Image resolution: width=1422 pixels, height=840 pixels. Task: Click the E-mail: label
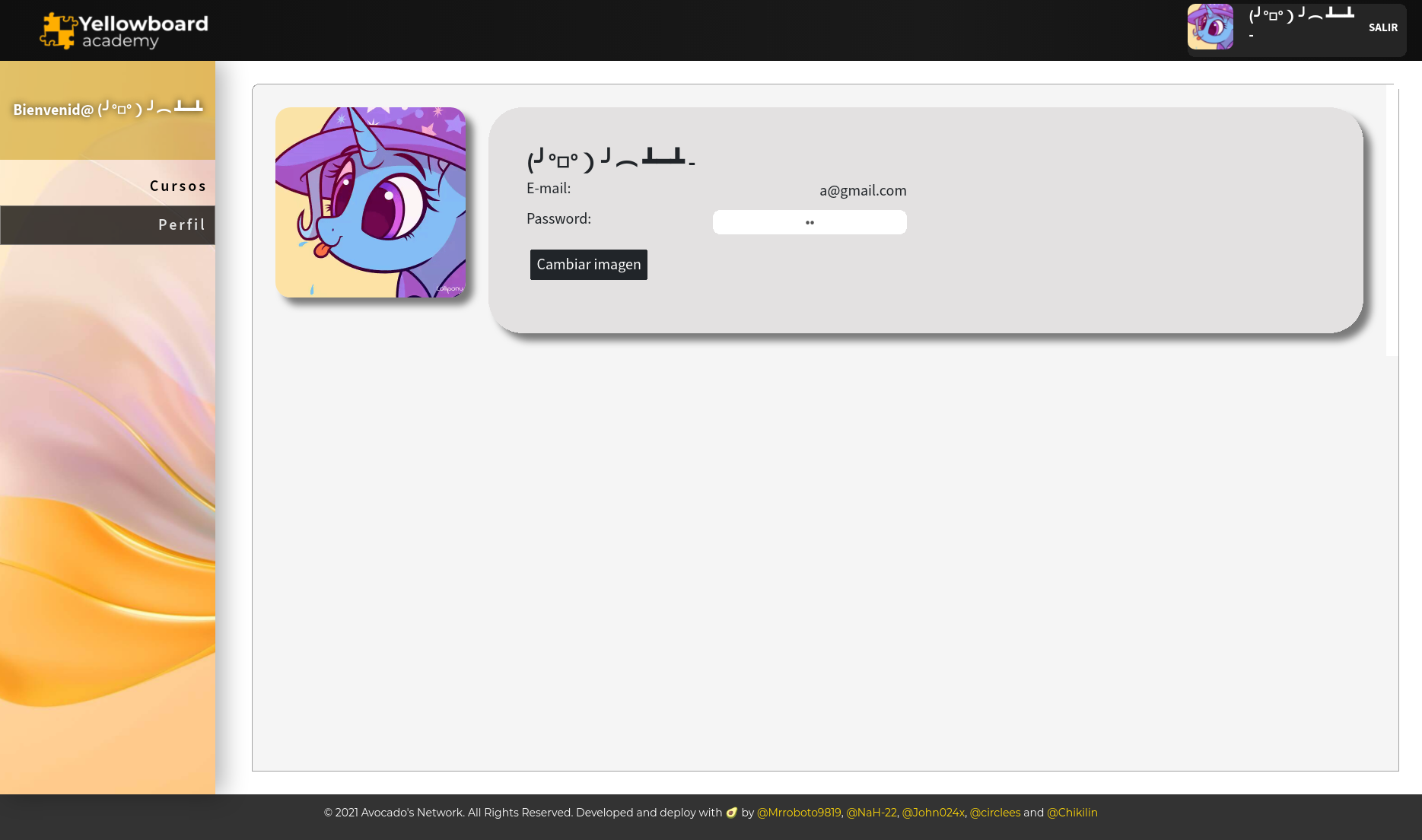click(549, 188)
